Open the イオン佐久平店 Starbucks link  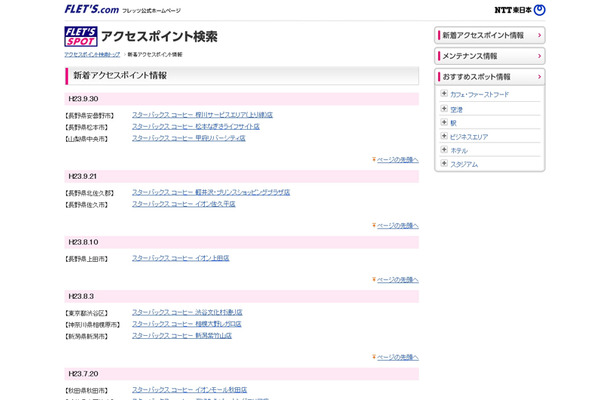pyautogui.click(x=184, y=204)
